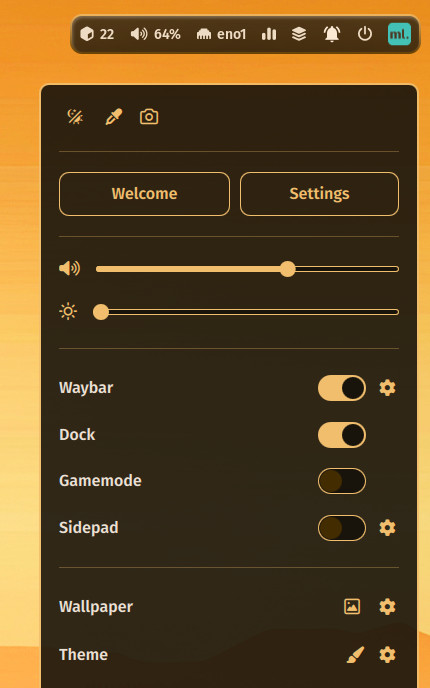Click the night light filter icon
This screenshot has height=688, width=430.
(x=75, y=117)
